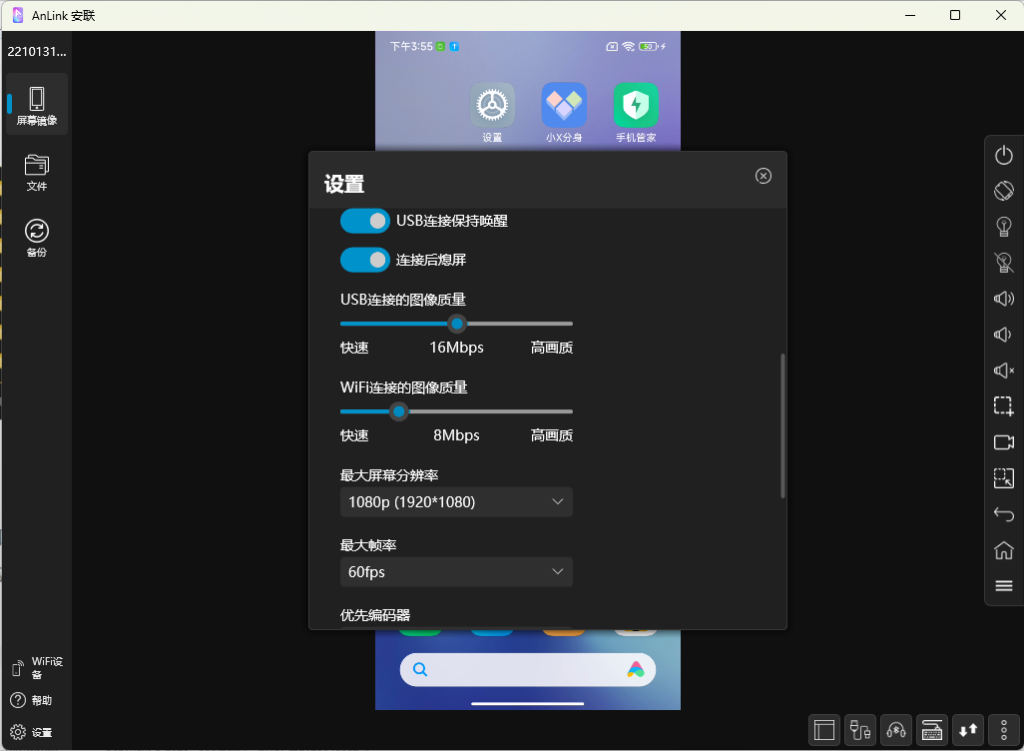The height and width of the screenshot is (751, 1024).
Task: Rotate the phone screen
Action: 1004,191
